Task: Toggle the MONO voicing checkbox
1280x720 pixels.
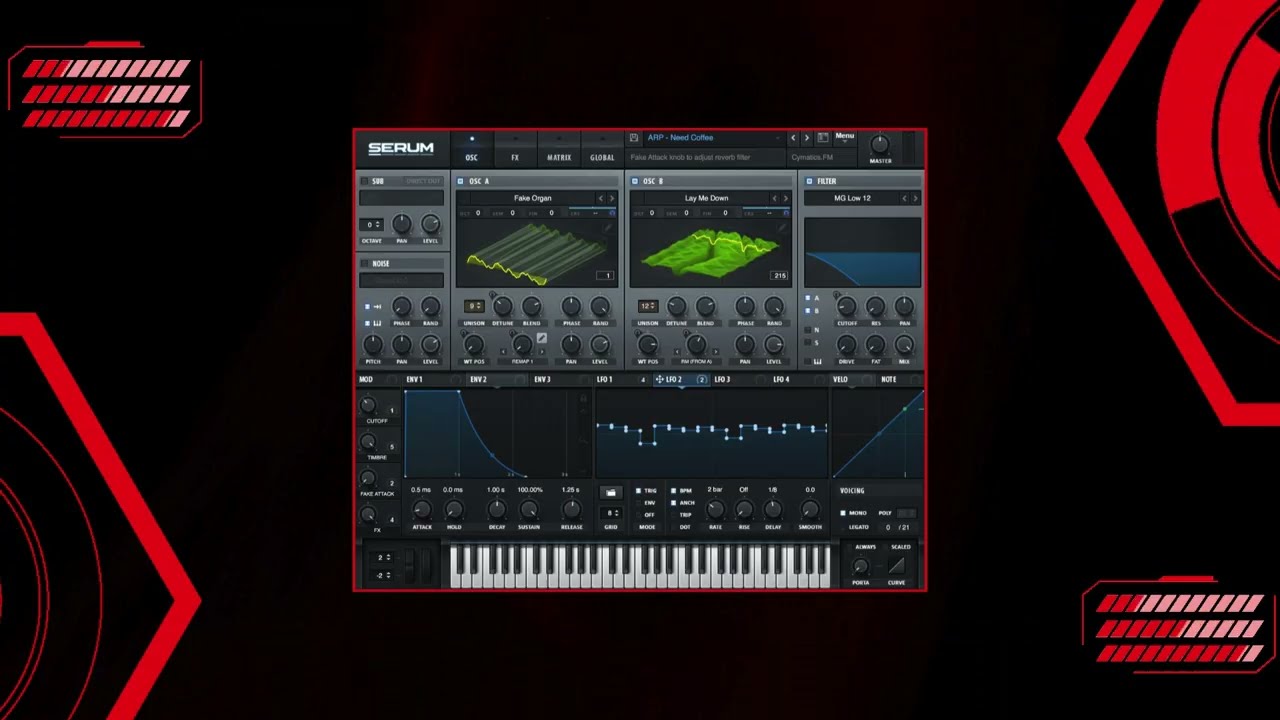Action: 844,513
